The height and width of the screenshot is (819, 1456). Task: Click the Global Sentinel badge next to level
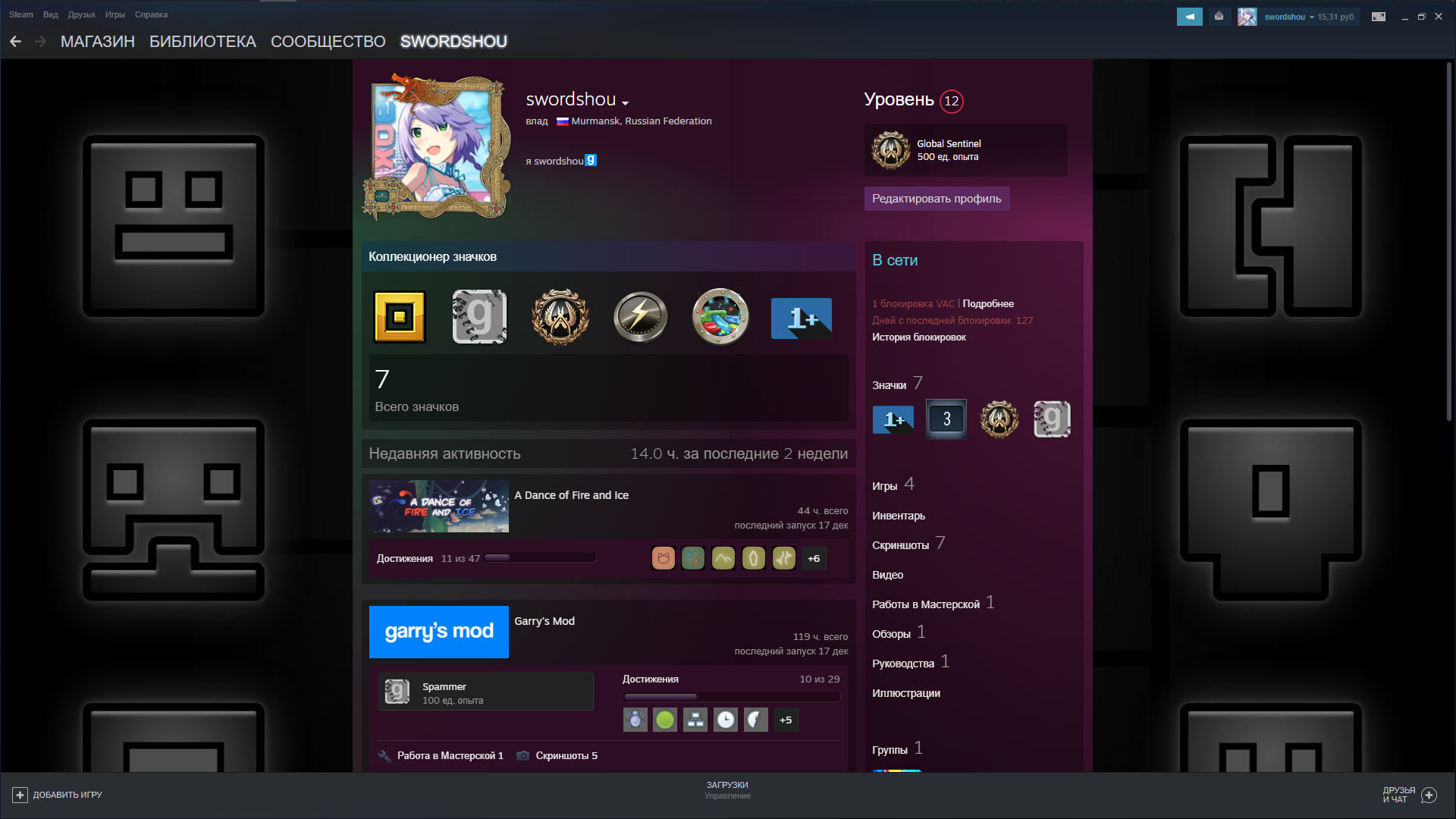(x=891, y=149)
